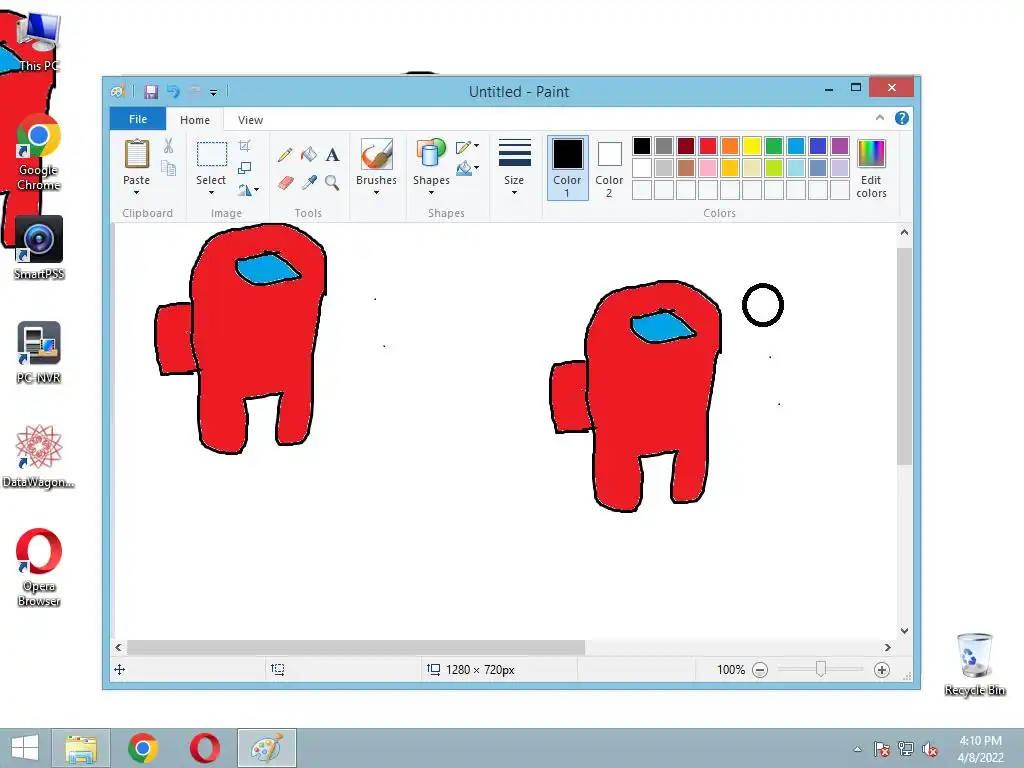The height and width of the screenshot is (768, 1024).
Task: Click the Brushes tool icon
Action: 377,153
